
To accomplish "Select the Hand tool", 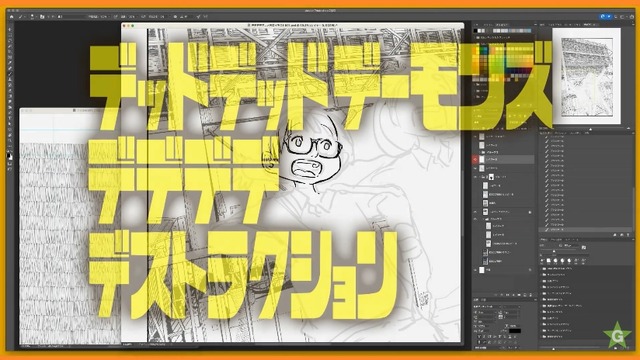I will 10,135.
